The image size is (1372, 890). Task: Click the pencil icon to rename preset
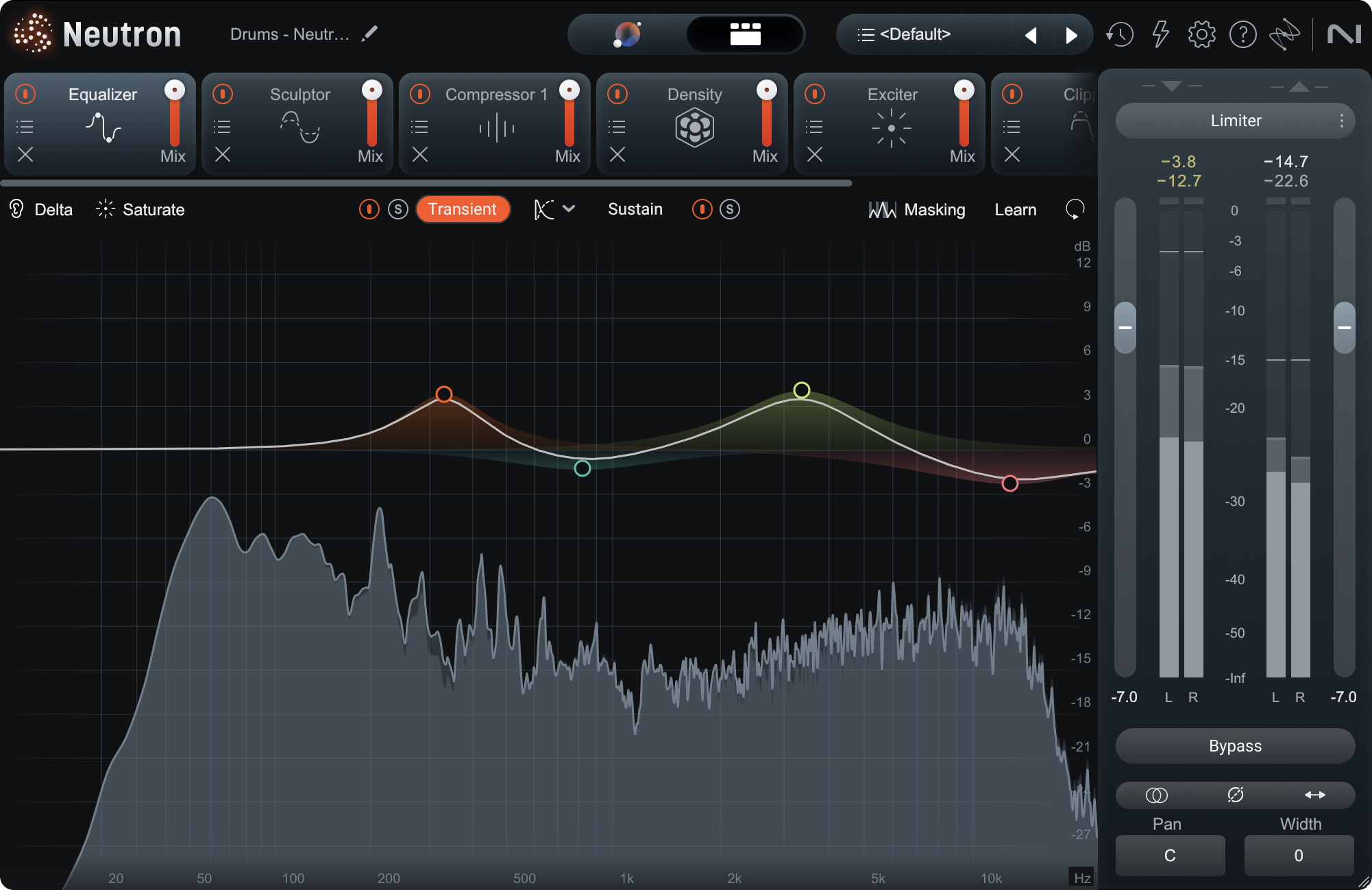[x=369, y=34]
